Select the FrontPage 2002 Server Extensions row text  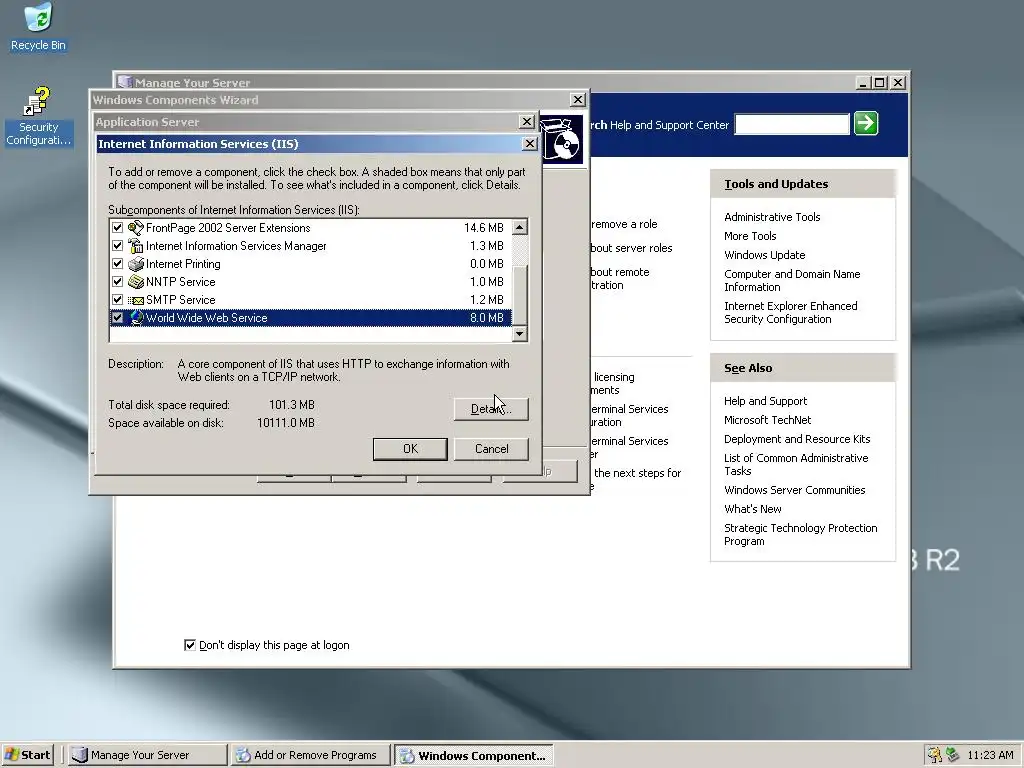228,228
